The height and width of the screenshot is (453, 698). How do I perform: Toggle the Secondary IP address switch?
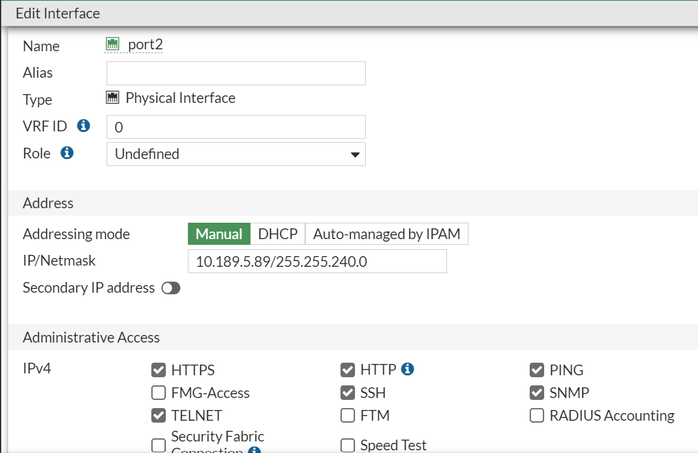(170, 288)
